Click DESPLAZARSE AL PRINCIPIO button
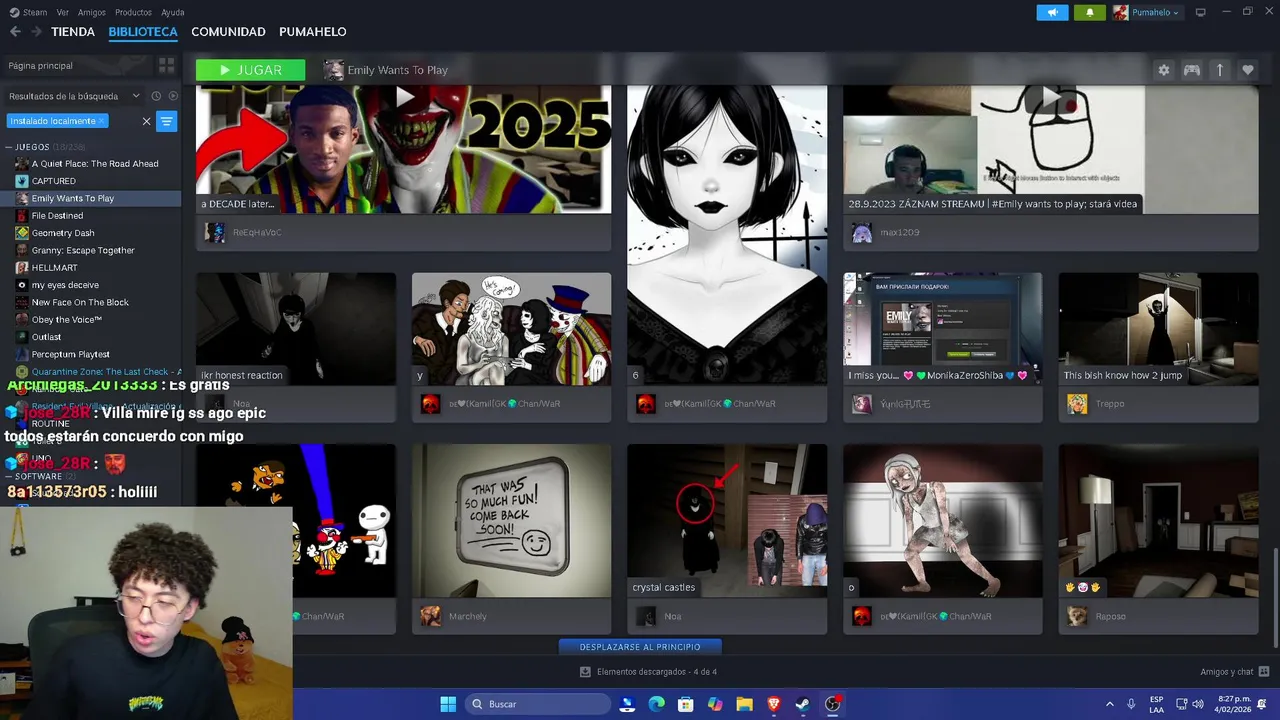This screenshot has height=720, width=1280. pyautogui.click(x=640, y=647)
